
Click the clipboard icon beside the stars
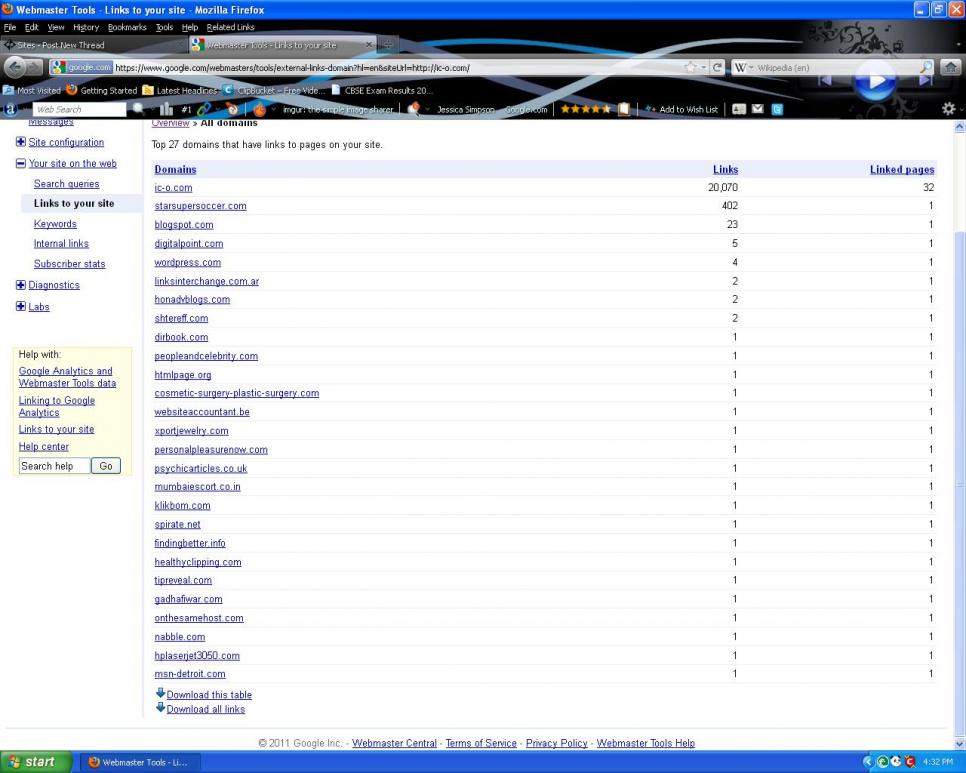pyautogui.click(x=624, y=109)
